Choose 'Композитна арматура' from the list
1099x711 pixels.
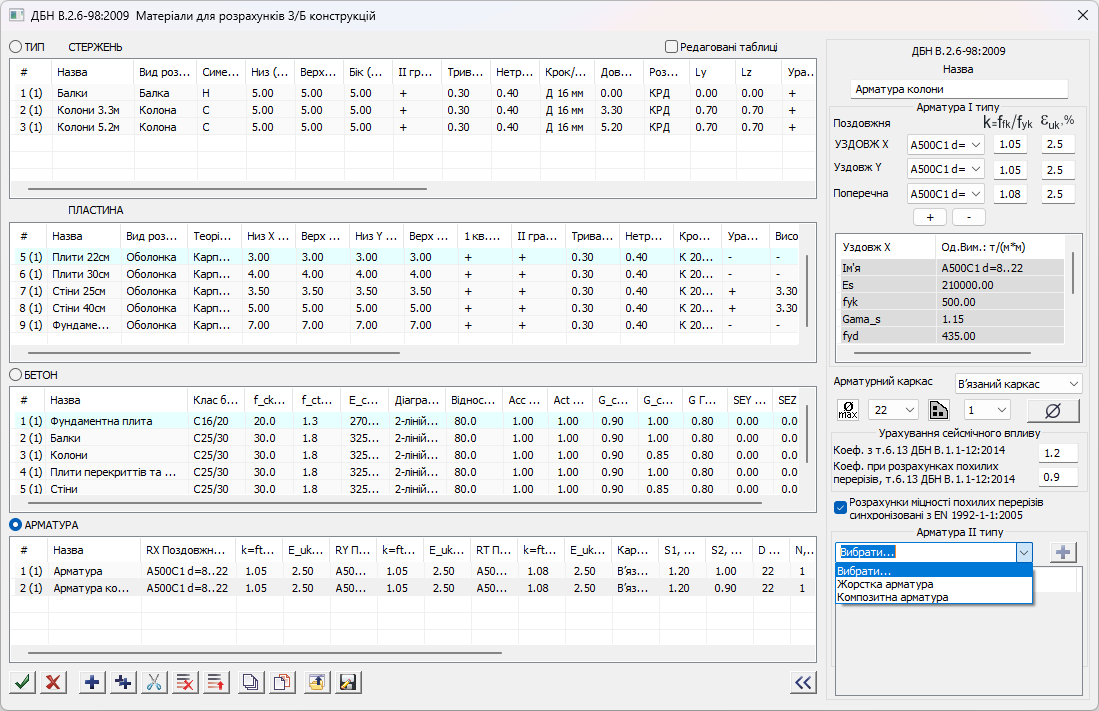click(892, 597)
